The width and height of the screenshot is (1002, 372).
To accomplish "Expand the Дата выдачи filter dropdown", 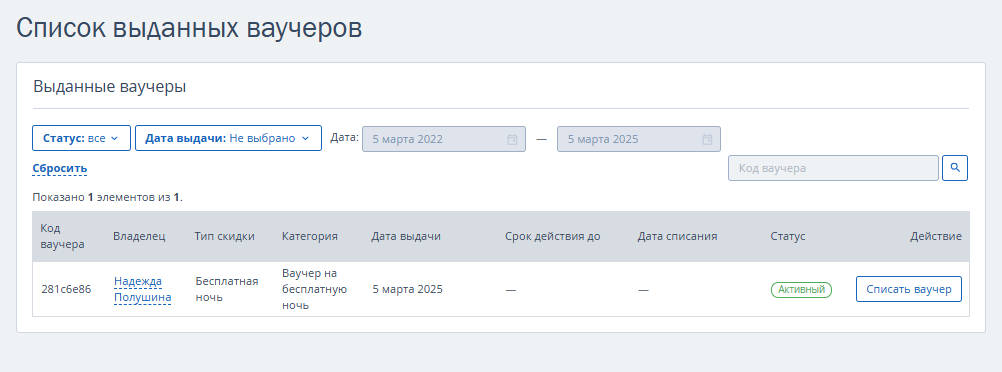I will 228,138.
